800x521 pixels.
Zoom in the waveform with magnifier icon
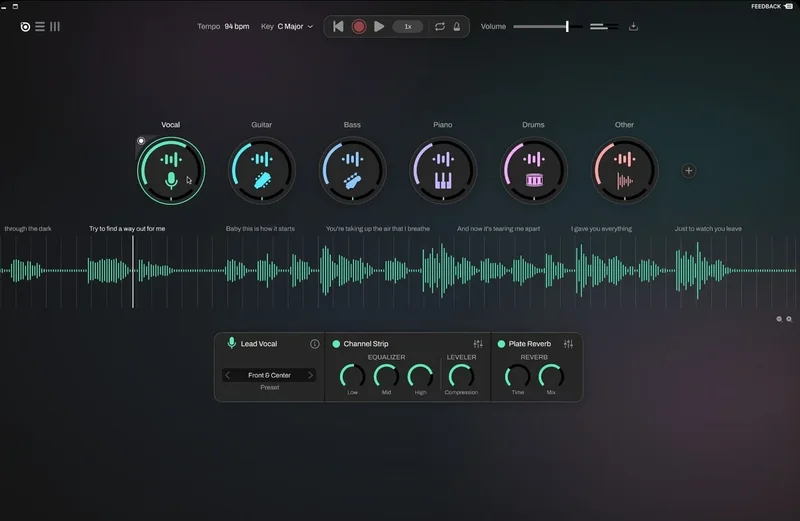pyautogui.click(x=789, y=319)
